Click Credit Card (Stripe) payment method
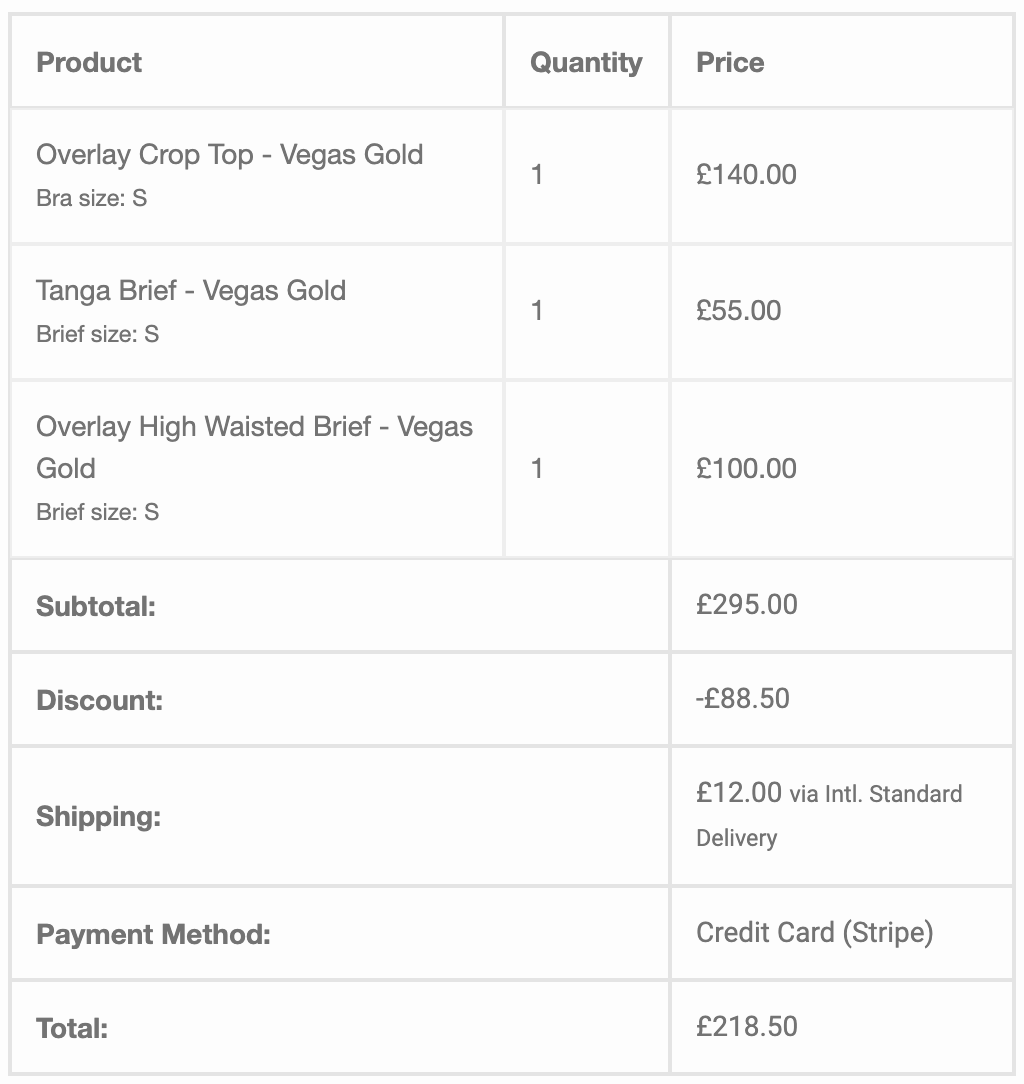Image resolution: width=1024 pixels, height=1084 pixels. [x=814, y=933]
